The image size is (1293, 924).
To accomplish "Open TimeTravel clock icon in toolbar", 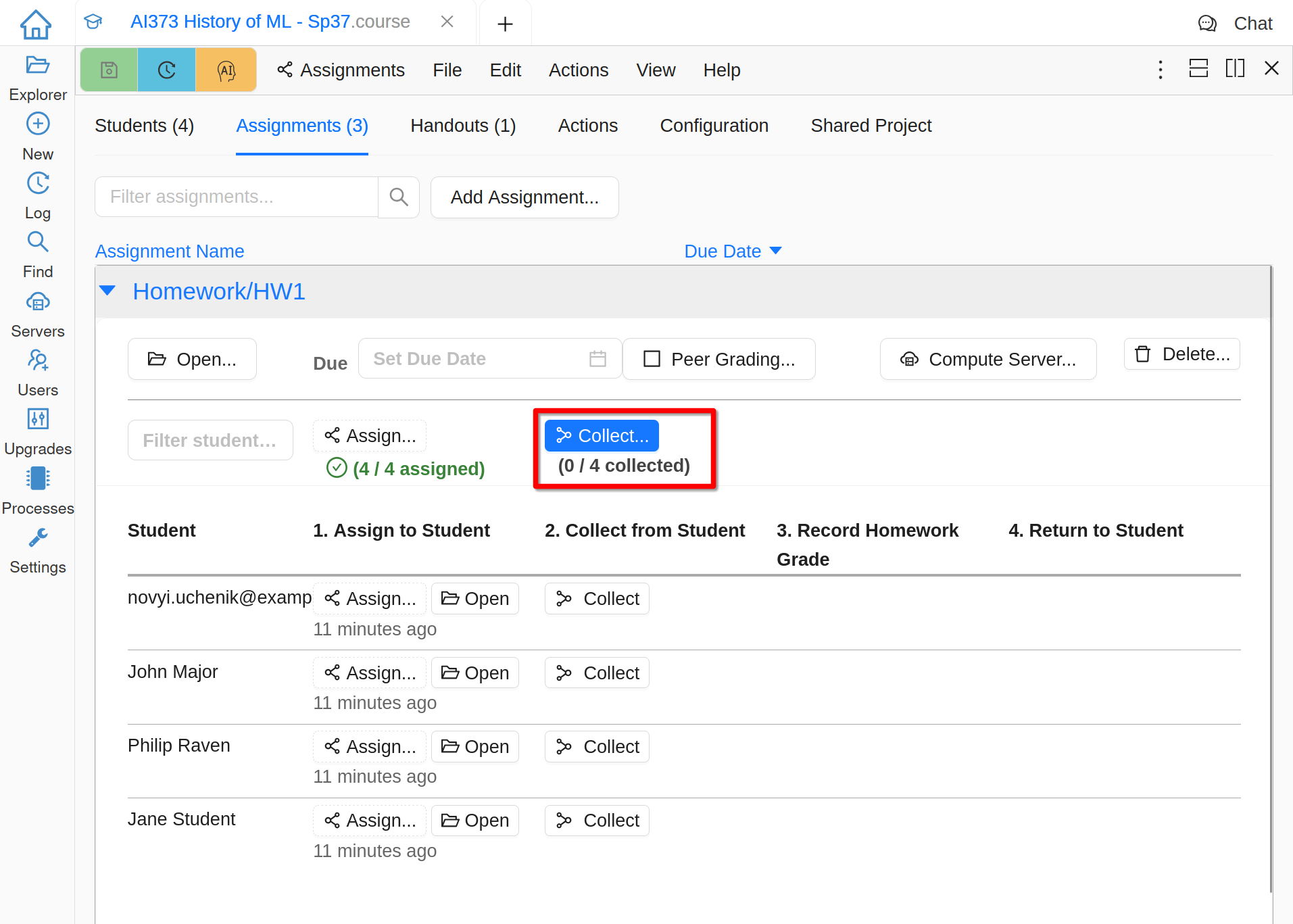I will coord(166,70).
